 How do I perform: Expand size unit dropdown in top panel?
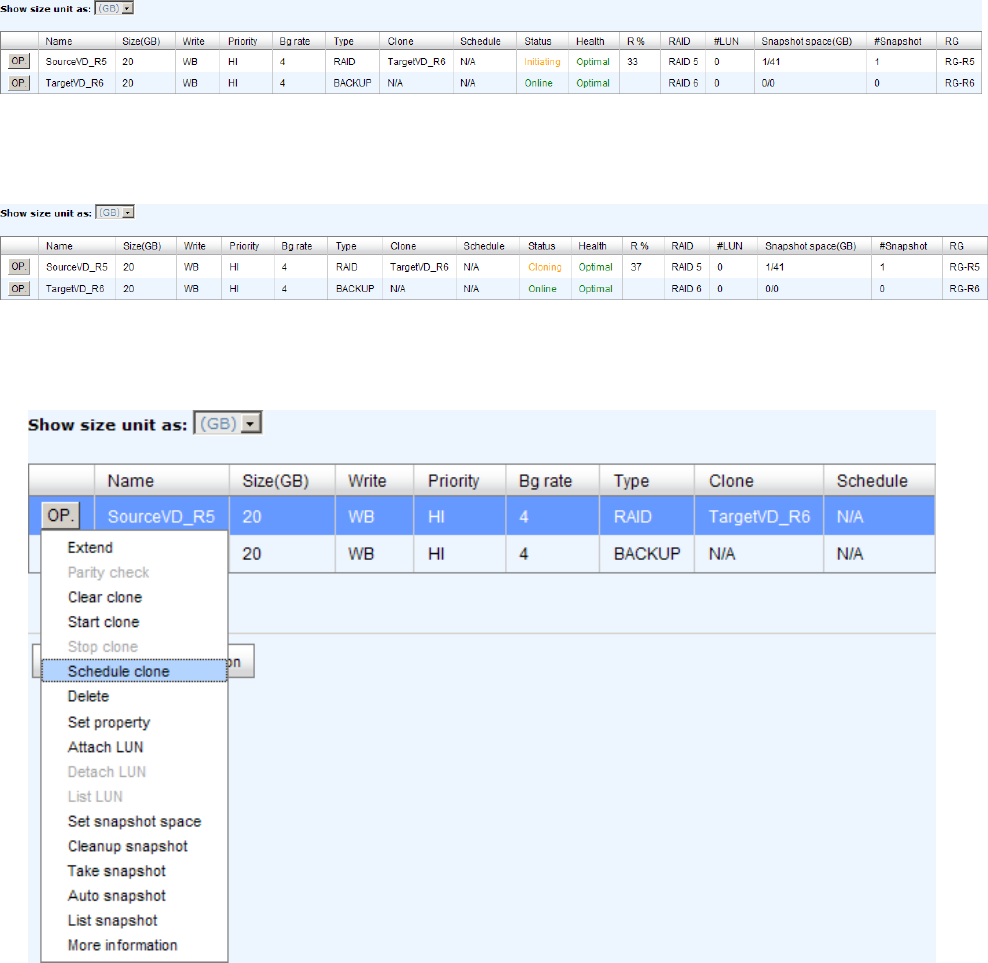click(x=126, y=7)
